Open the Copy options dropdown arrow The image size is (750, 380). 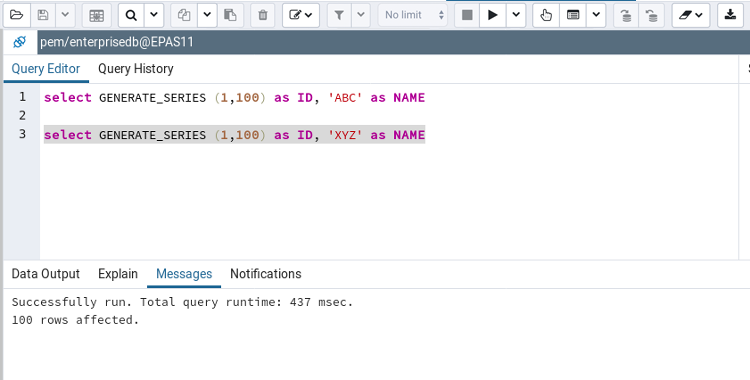207,15
